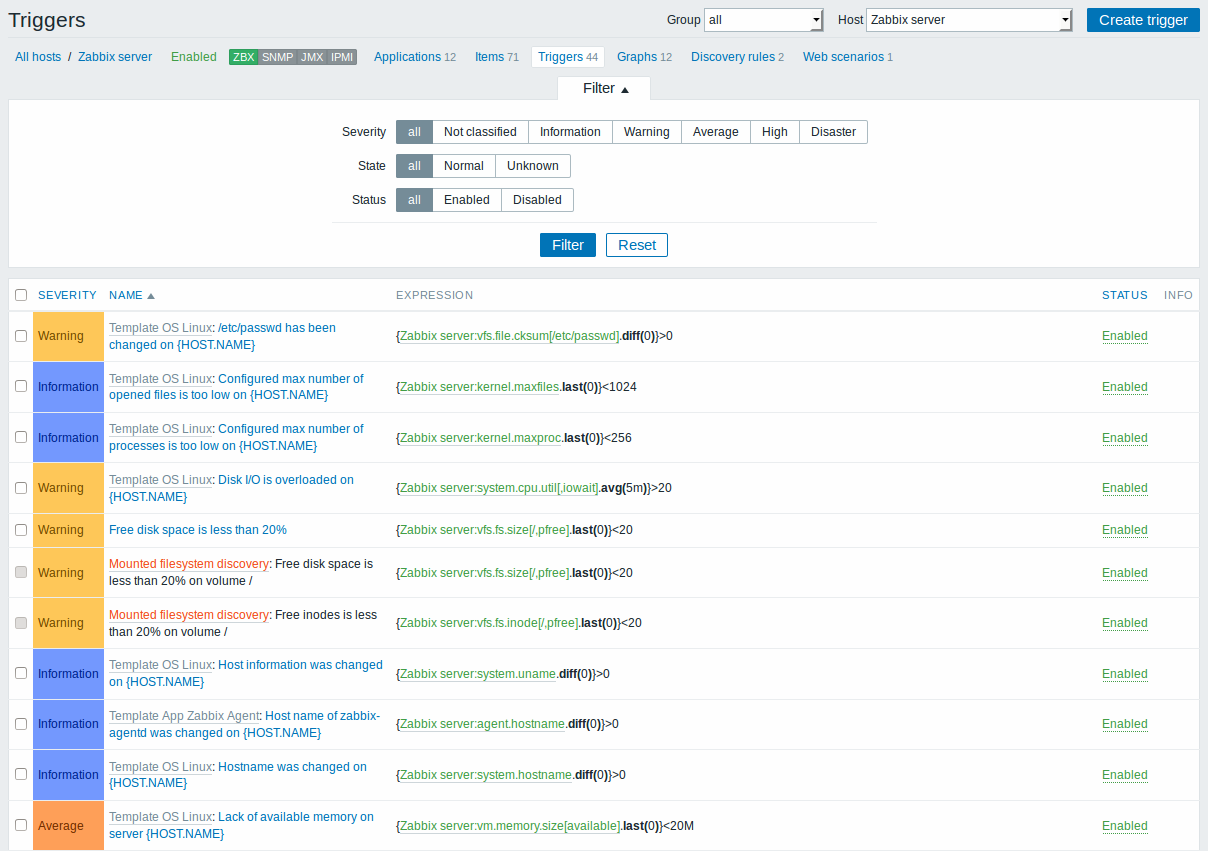Click the Reset filter button
The height and width of the screenshot is (851, 1208).
[x=637, y=245]
